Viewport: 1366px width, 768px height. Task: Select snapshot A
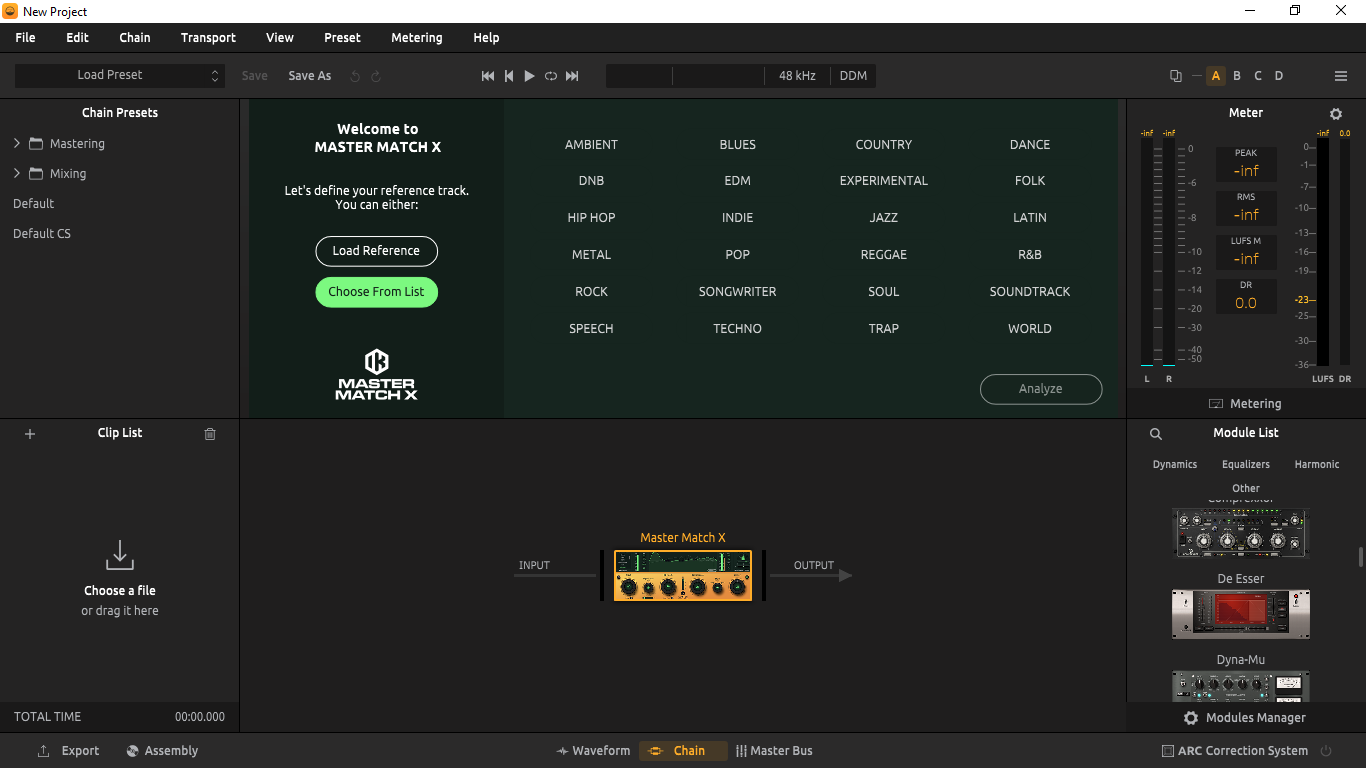point(1216,76)
